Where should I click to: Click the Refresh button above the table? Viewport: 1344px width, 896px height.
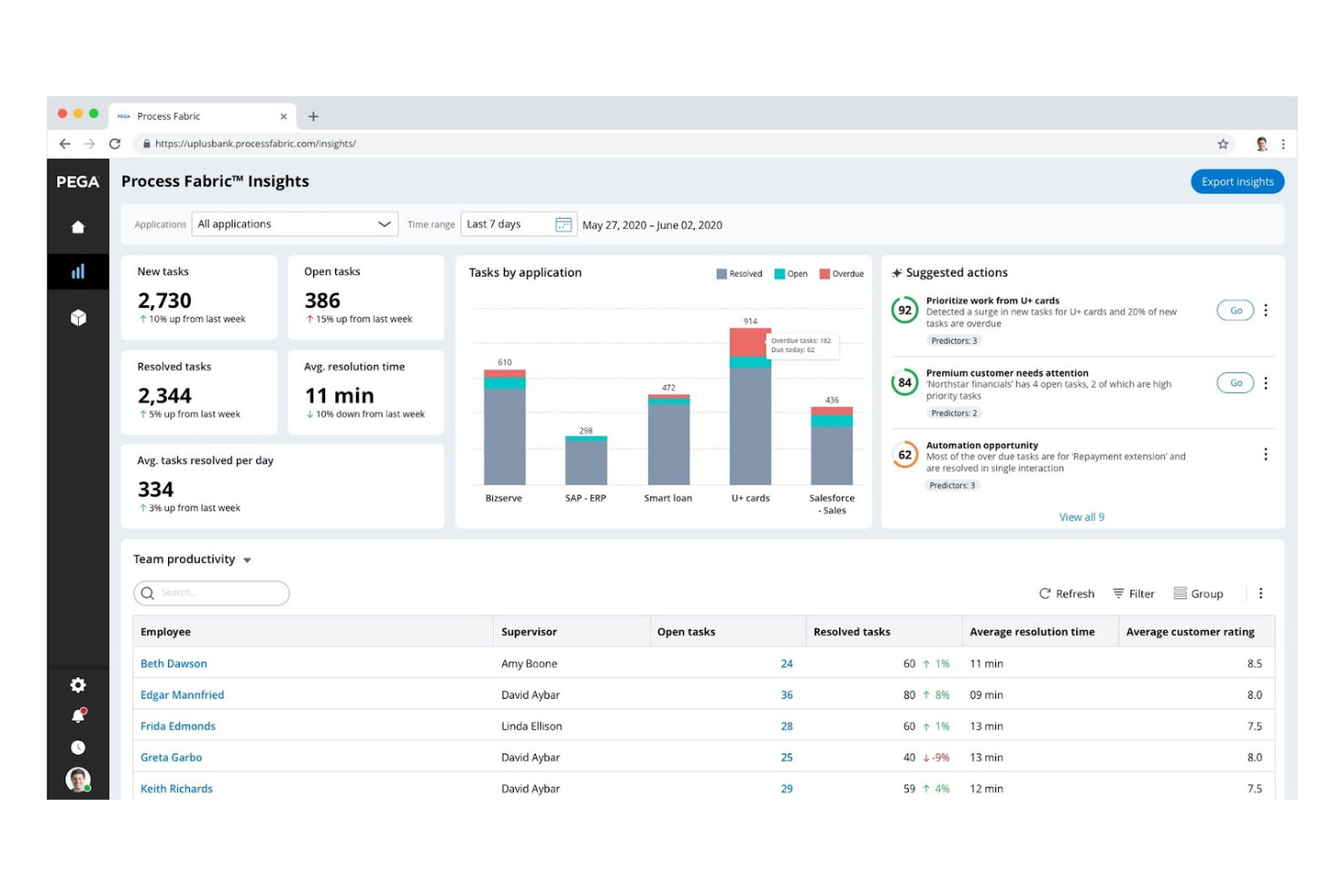tap(1067, 594)
